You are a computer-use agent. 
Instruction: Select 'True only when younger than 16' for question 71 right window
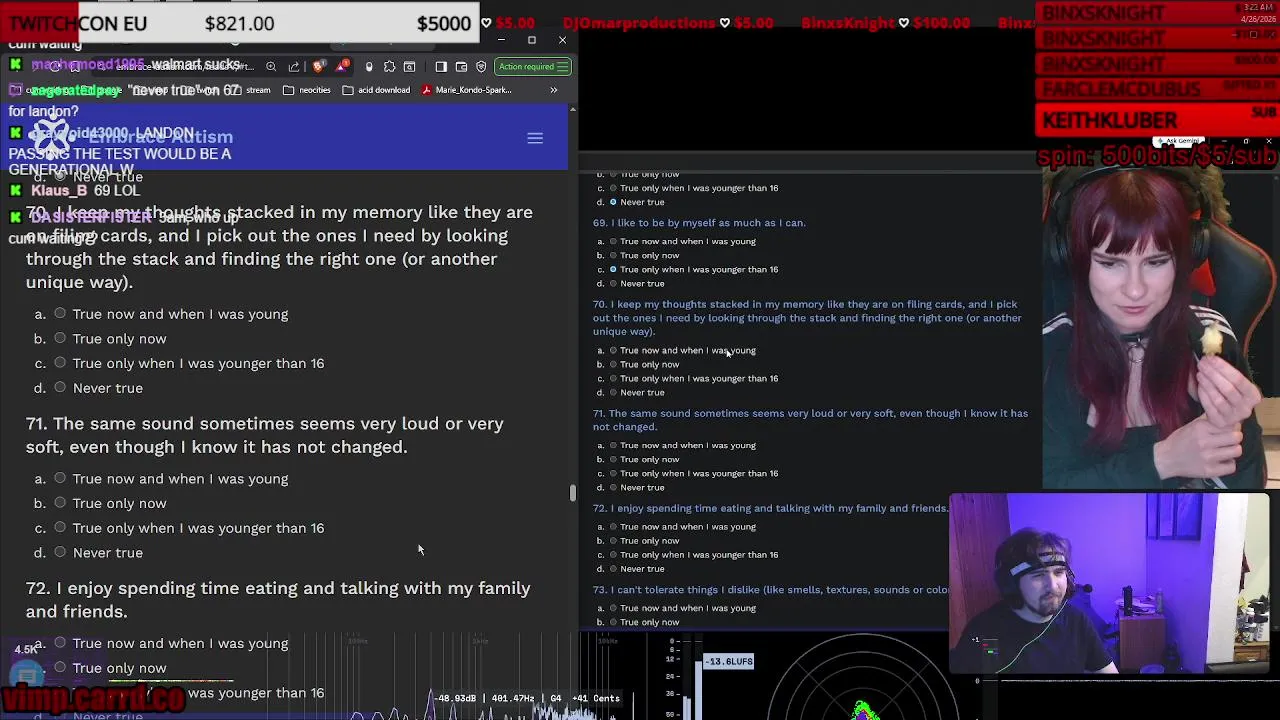[613, 473]
